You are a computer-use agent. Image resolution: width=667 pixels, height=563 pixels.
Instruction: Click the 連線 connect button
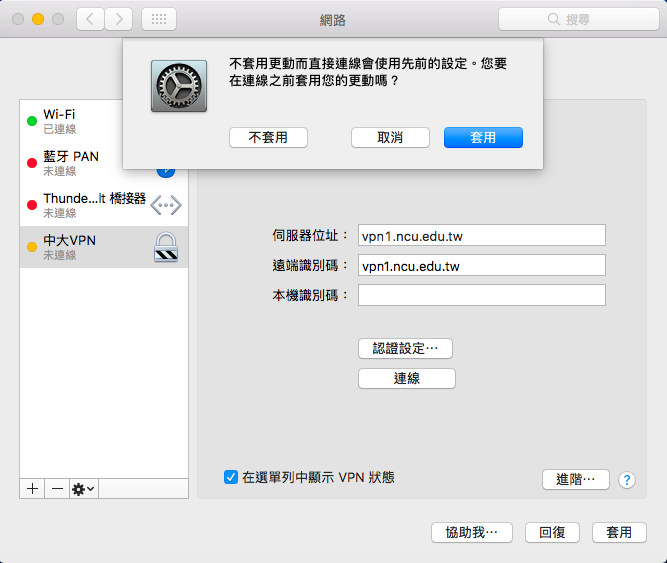[x=406, y=378]
